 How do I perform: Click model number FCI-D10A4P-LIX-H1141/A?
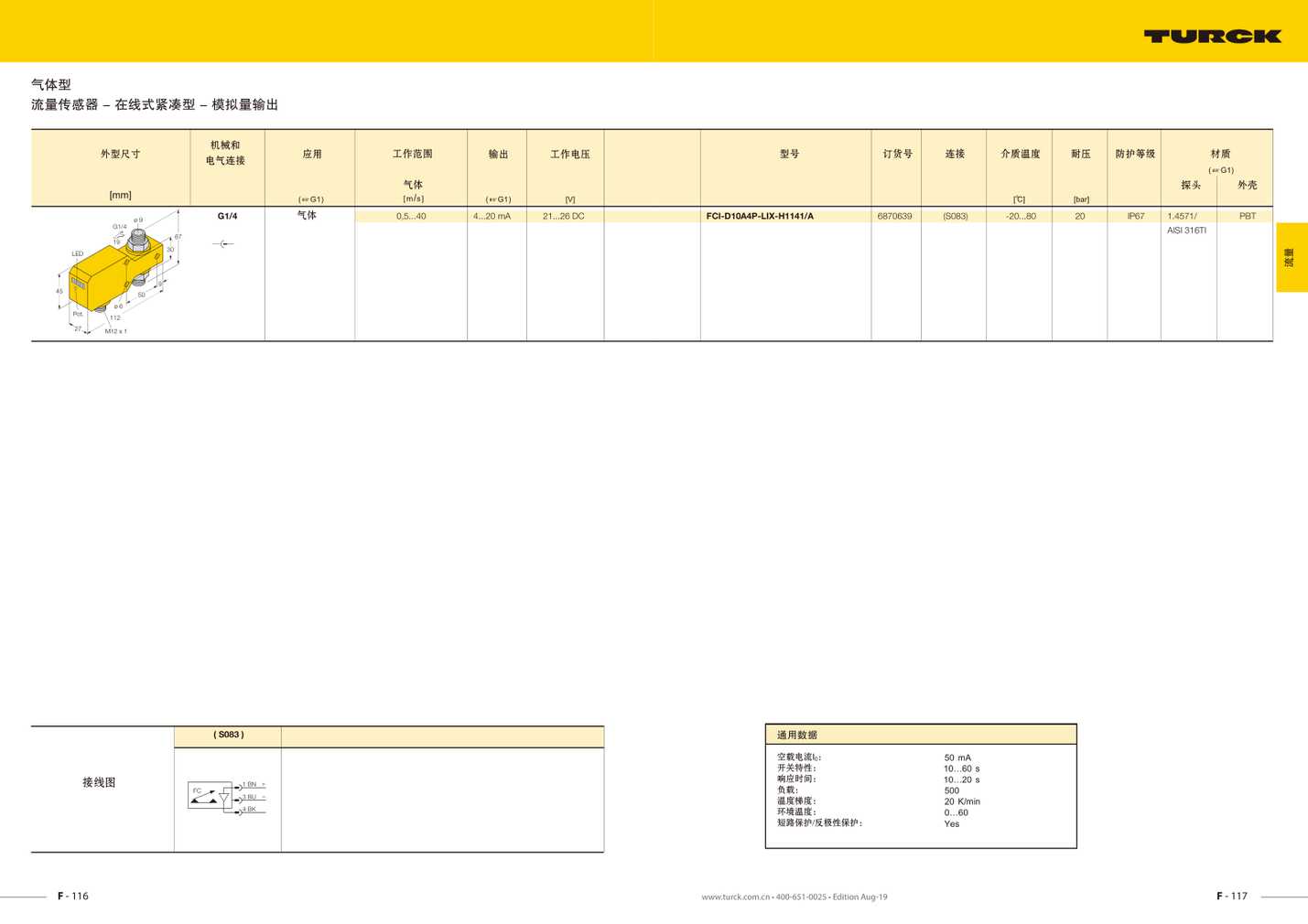coord(760,217)
